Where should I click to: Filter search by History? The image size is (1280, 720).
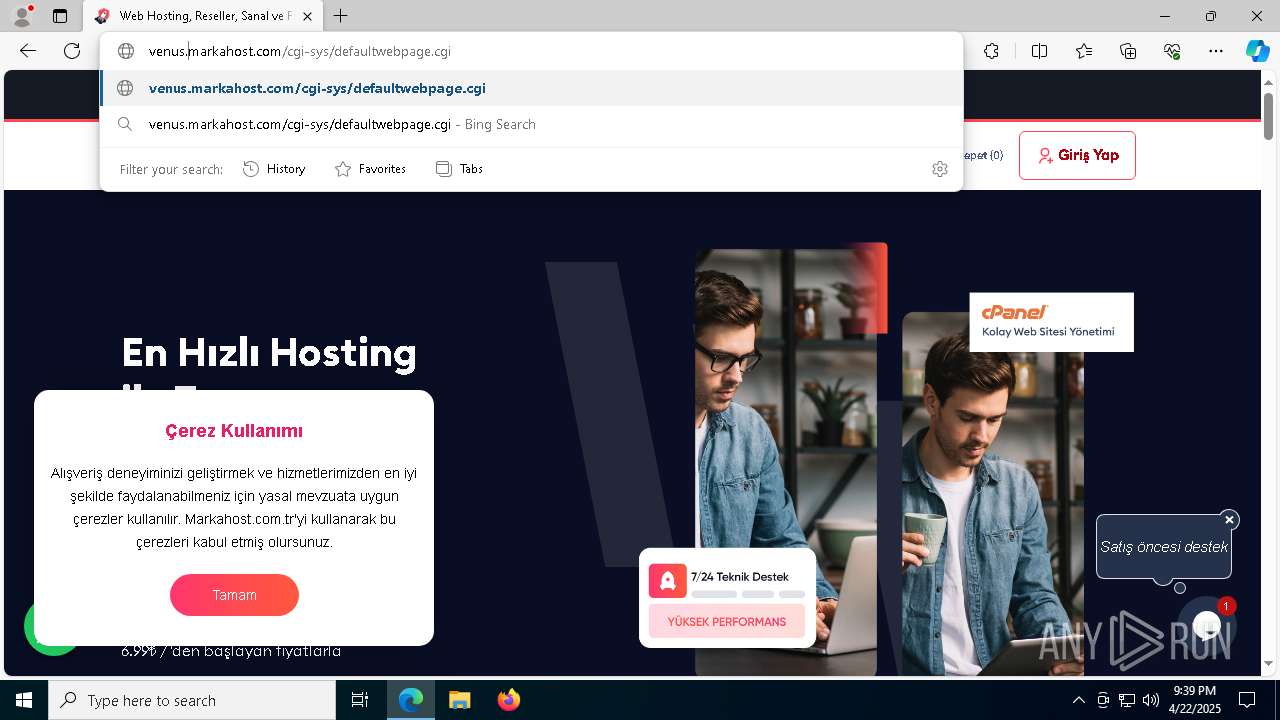pos(274,169)
